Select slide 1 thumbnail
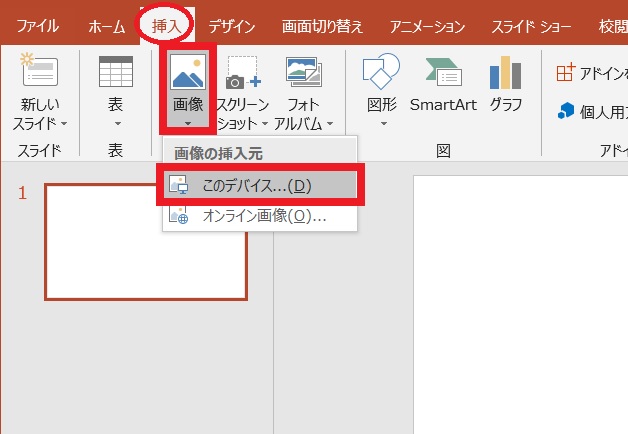This screenshot has width=628, height=434. [146, 241]
